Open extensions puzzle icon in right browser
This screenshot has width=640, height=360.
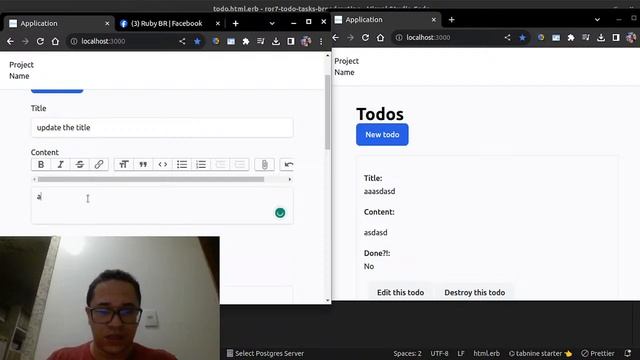tap(571, 38)
